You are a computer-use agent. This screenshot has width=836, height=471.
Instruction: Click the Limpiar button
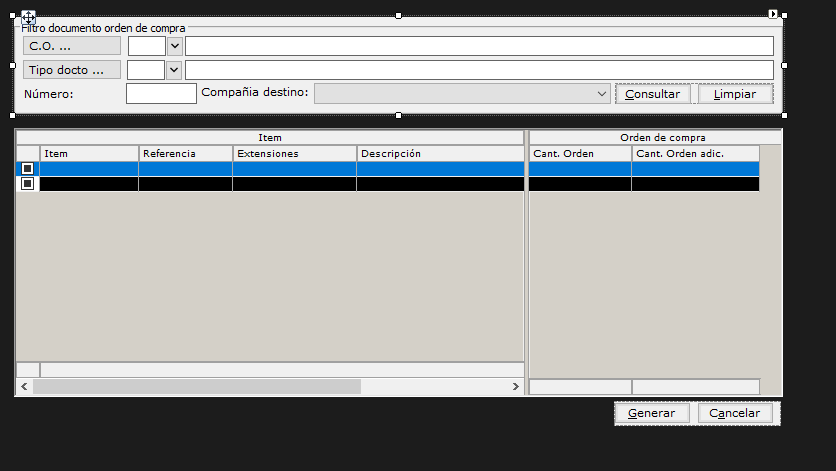(x=735, y=94)
